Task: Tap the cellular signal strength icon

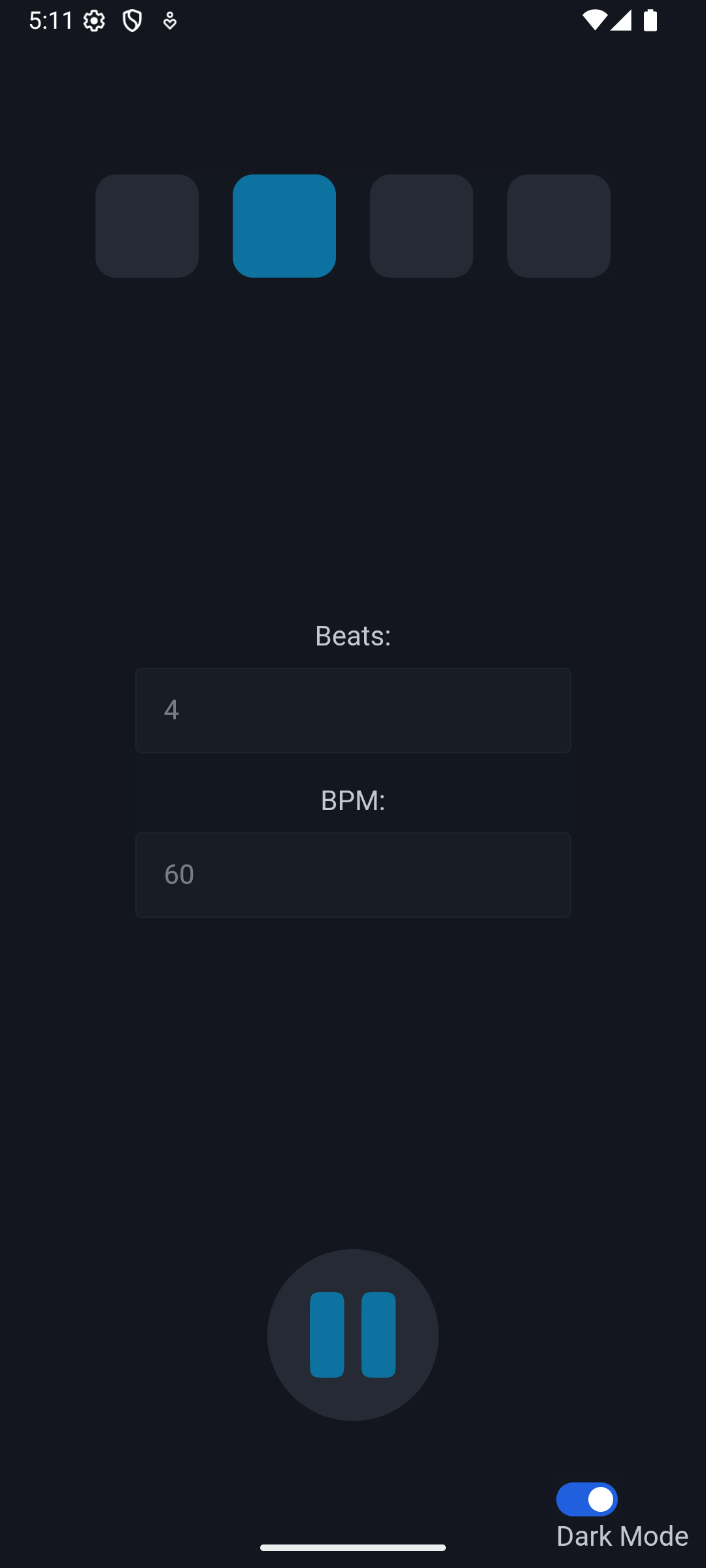Action: 621,20
